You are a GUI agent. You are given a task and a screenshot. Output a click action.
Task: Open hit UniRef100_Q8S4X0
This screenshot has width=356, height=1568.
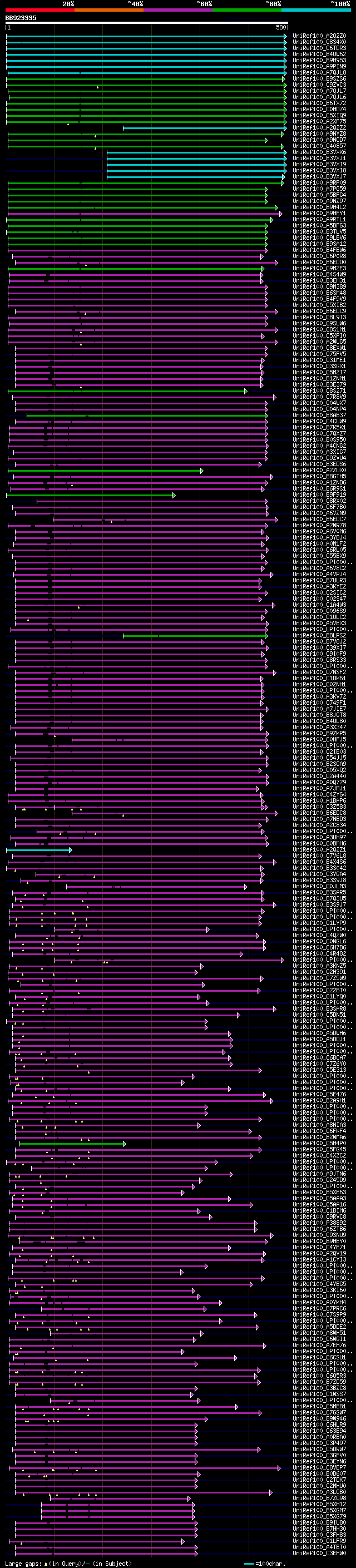[x=319, y=42]
